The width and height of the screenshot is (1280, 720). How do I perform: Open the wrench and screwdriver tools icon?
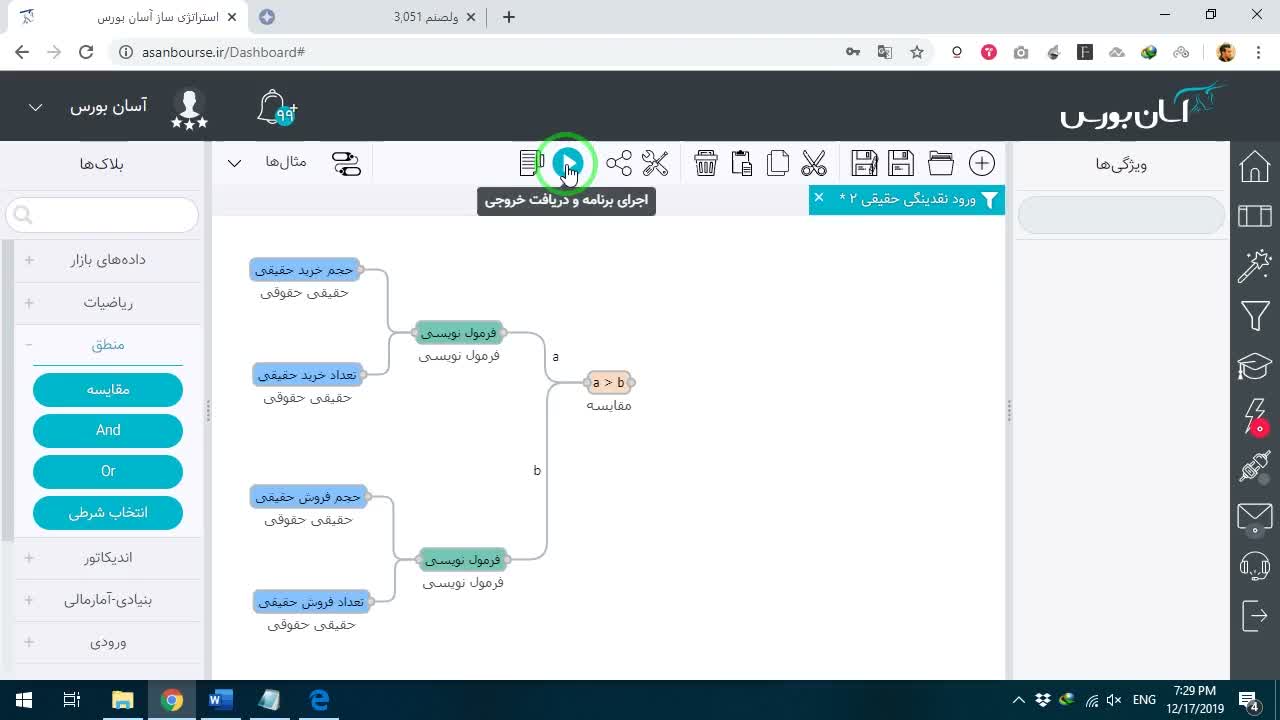[x=655, y=163]
